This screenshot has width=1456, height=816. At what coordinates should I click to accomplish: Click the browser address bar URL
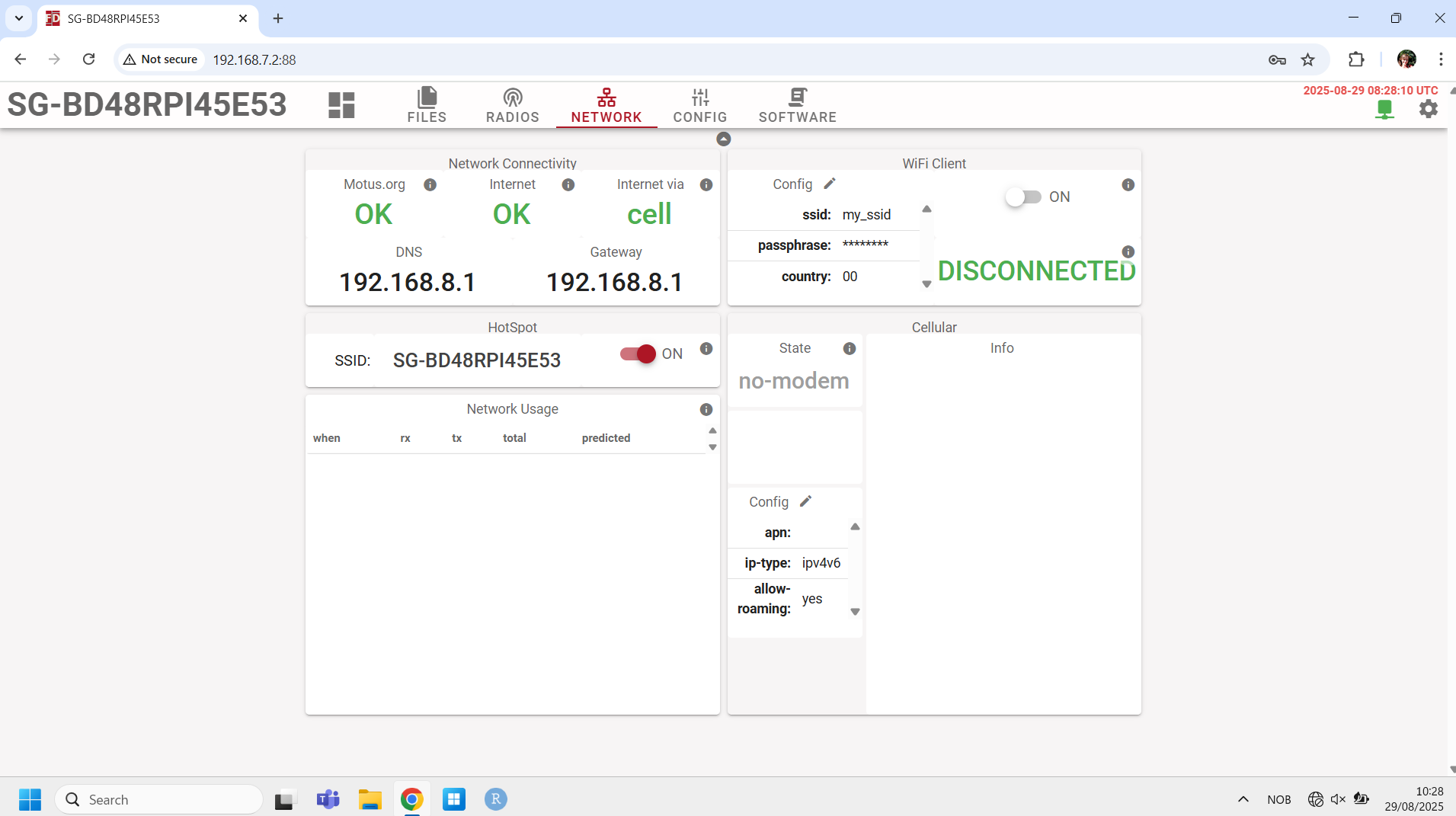click(254, 59)
